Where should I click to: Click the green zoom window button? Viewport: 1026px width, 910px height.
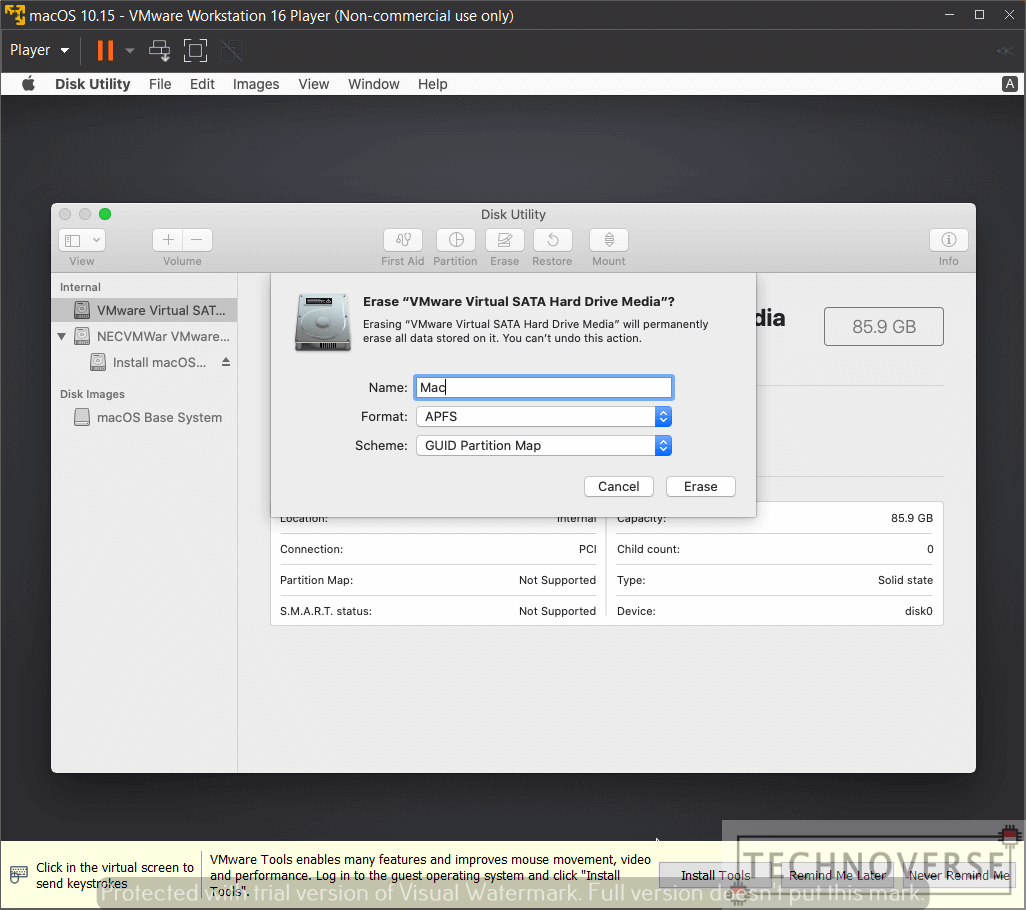tap(105, 214)
